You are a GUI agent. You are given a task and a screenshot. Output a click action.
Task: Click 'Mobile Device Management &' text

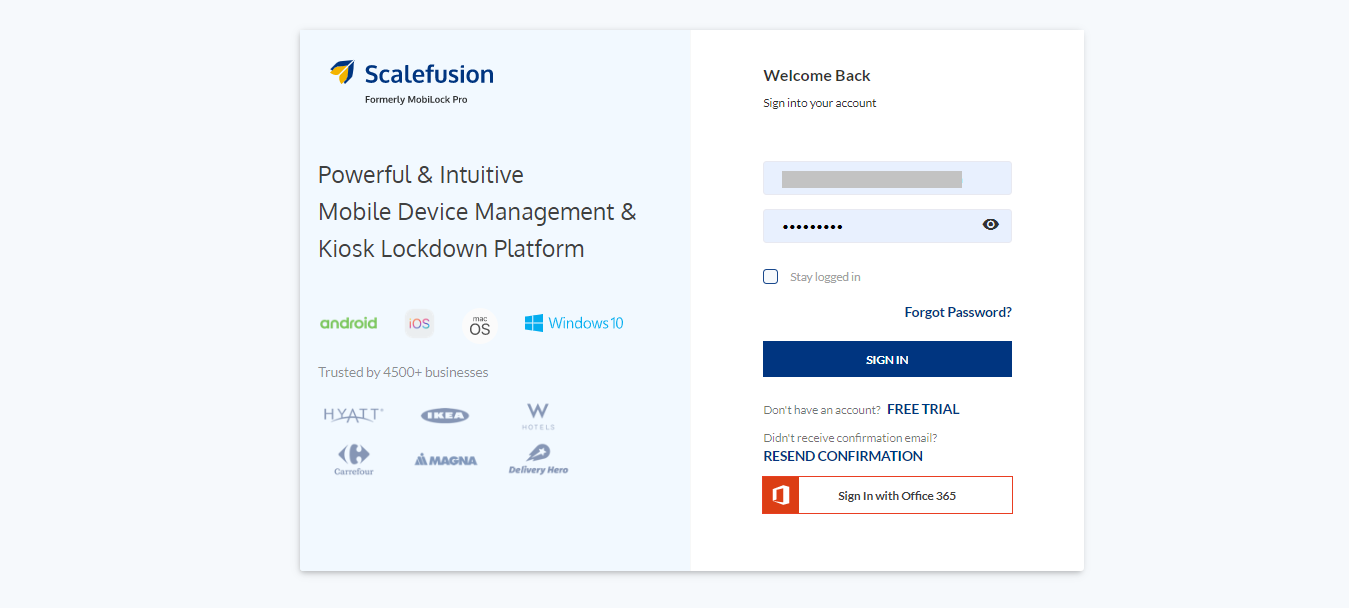click(477, 212)
